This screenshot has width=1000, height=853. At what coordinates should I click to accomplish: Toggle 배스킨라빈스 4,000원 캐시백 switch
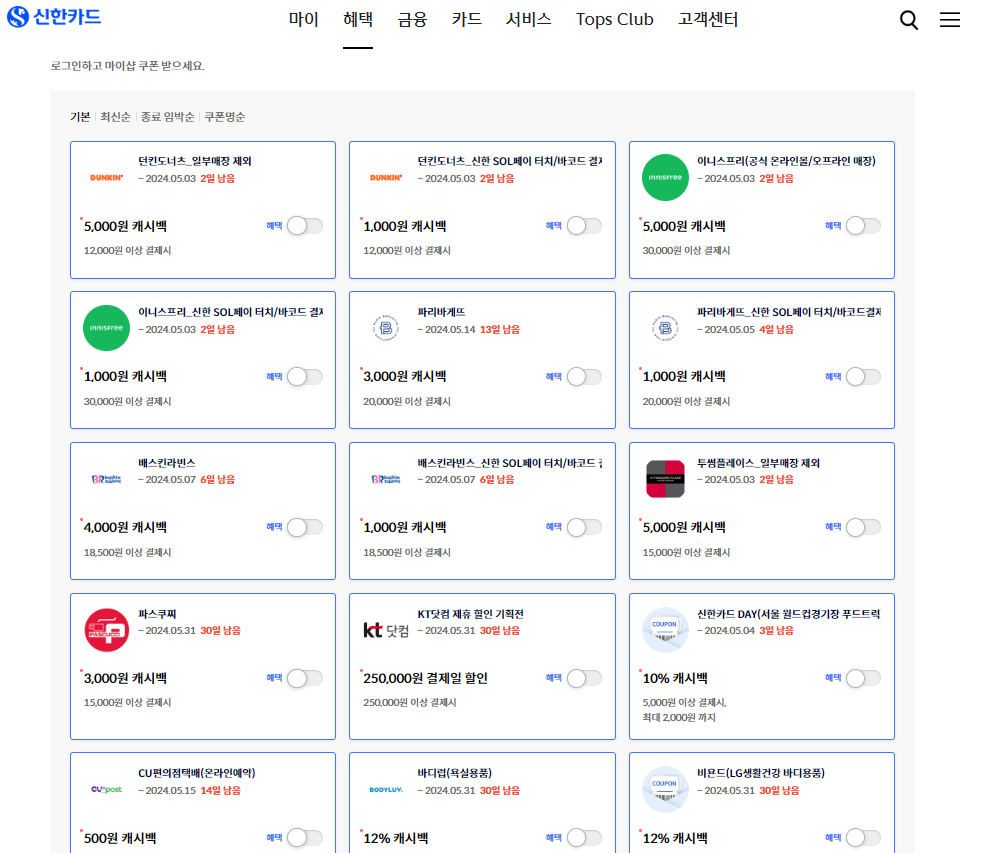click(x=305, y=527)
